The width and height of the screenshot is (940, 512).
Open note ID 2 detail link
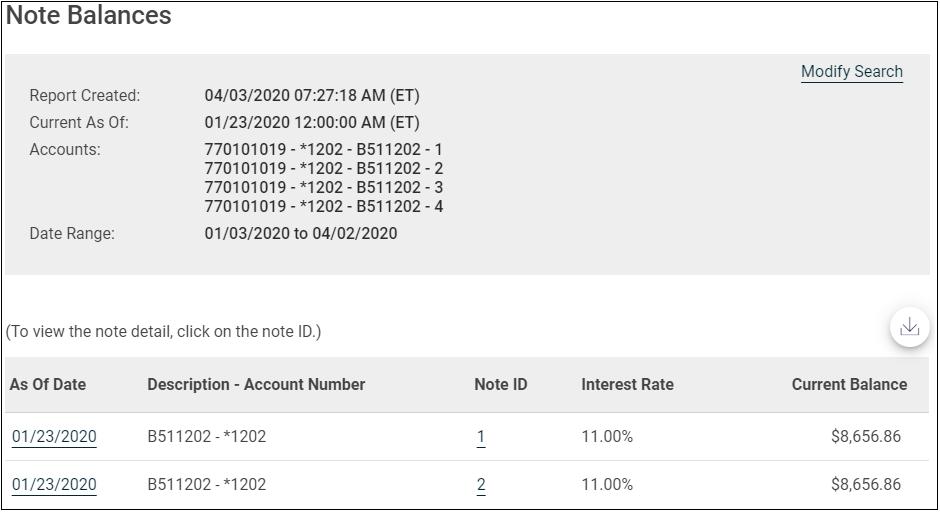pos(481,485)
